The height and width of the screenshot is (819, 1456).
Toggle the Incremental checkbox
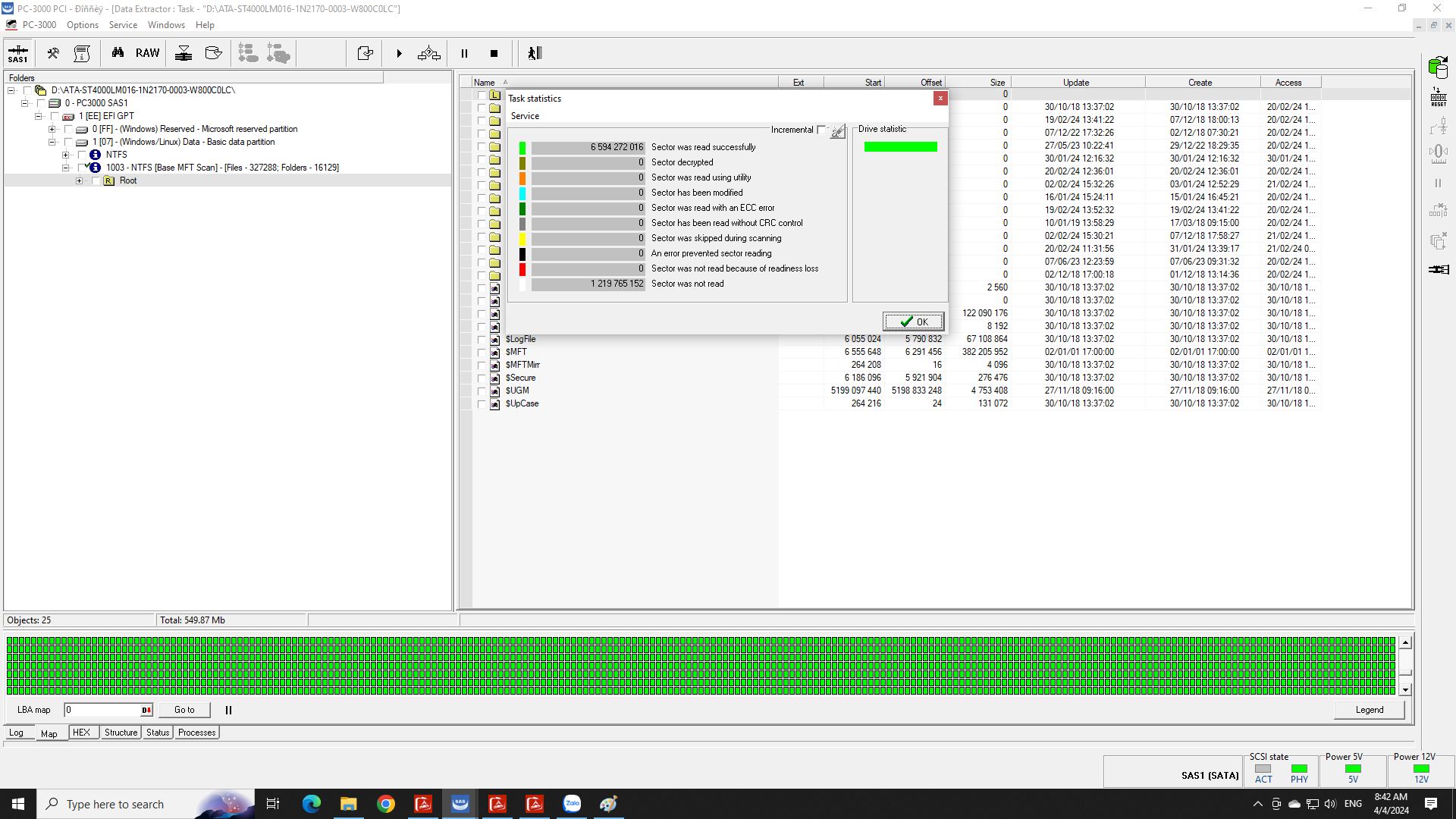pos(821,130)
